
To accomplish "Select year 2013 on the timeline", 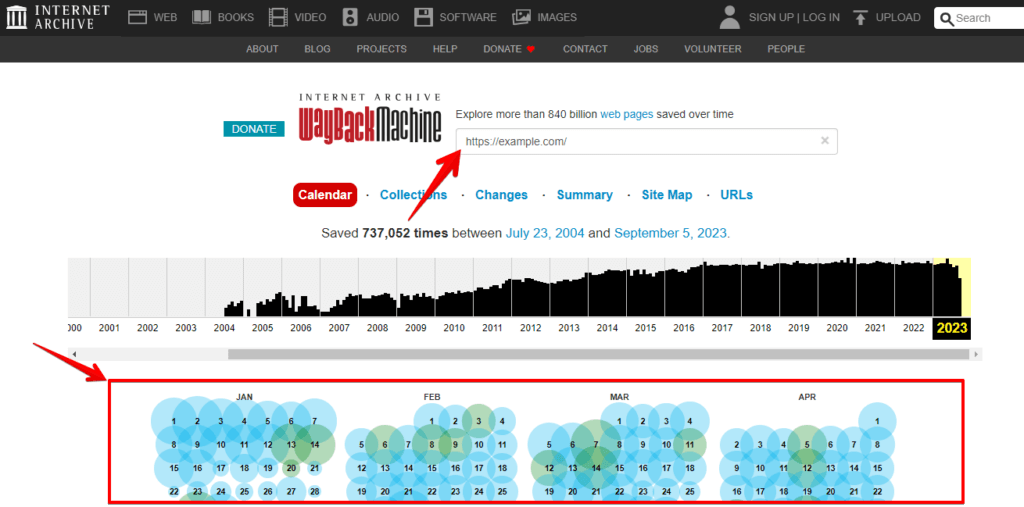I will click(569, 328).
